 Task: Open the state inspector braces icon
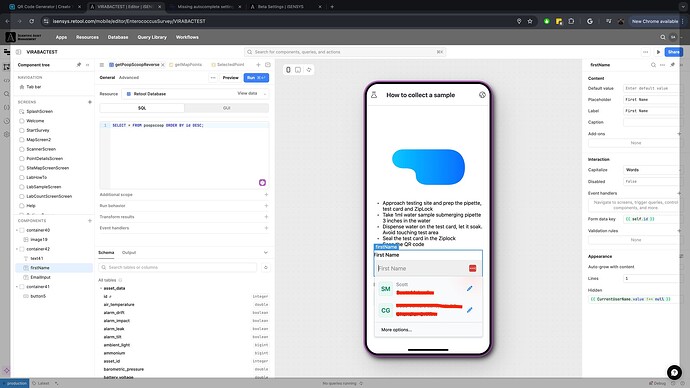(6, 107)
